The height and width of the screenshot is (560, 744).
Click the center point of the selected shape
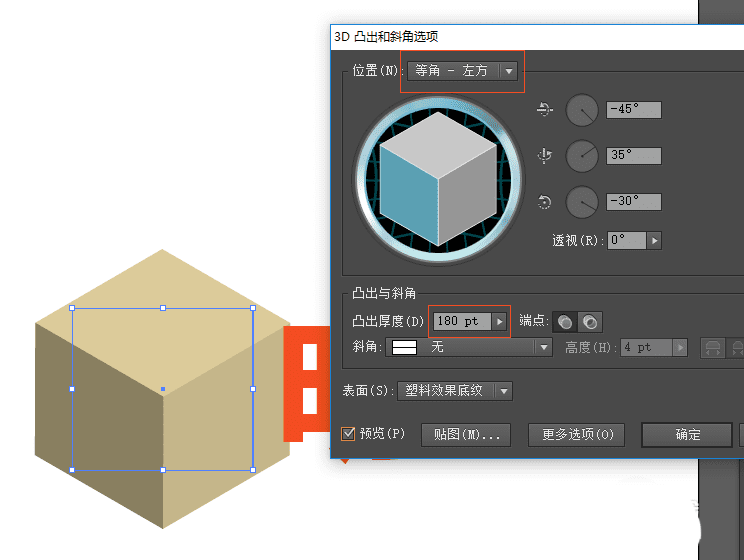(163, 389)
